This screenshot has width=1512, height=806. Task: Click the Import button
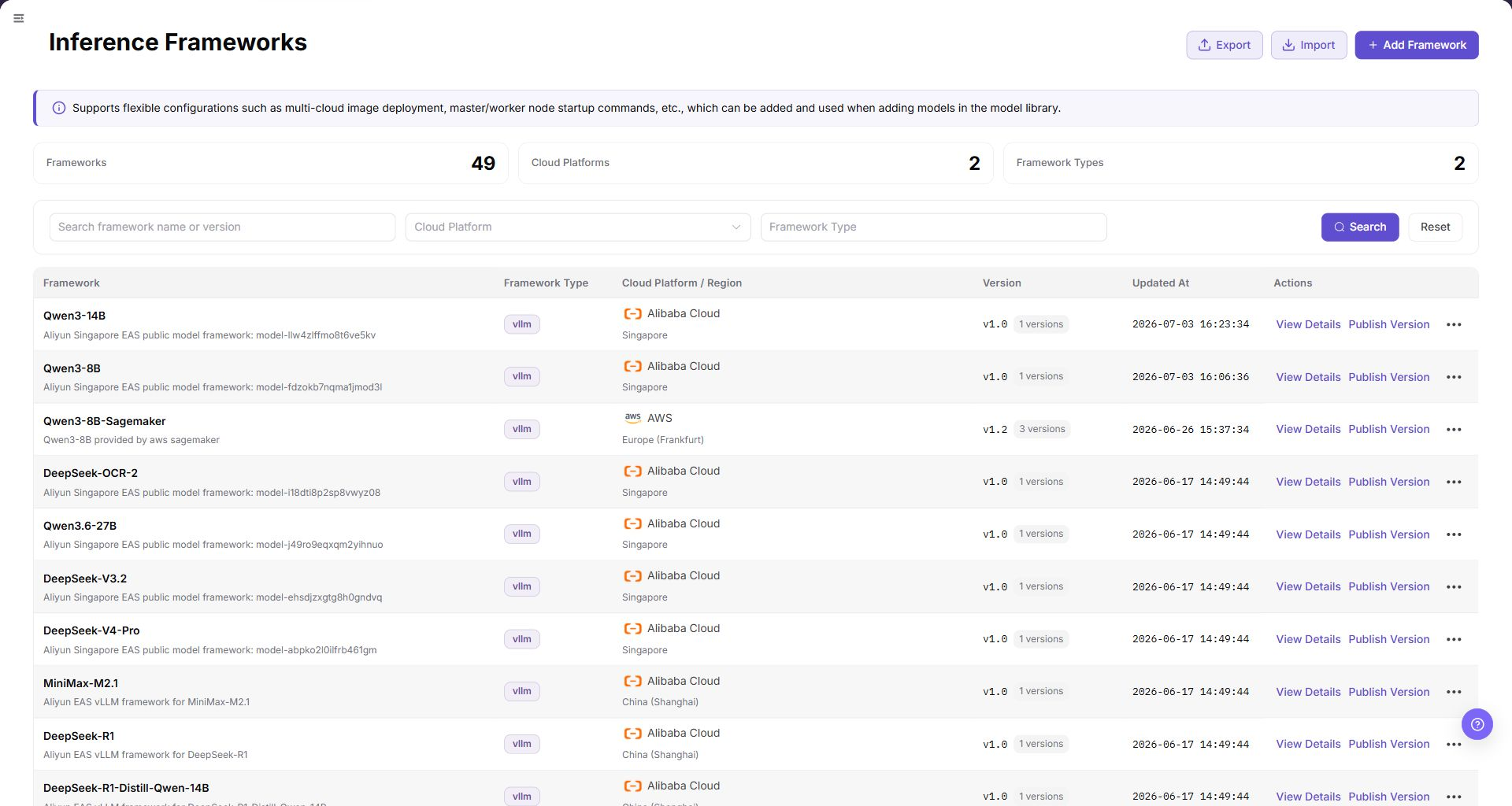[x=1309, y=45]
